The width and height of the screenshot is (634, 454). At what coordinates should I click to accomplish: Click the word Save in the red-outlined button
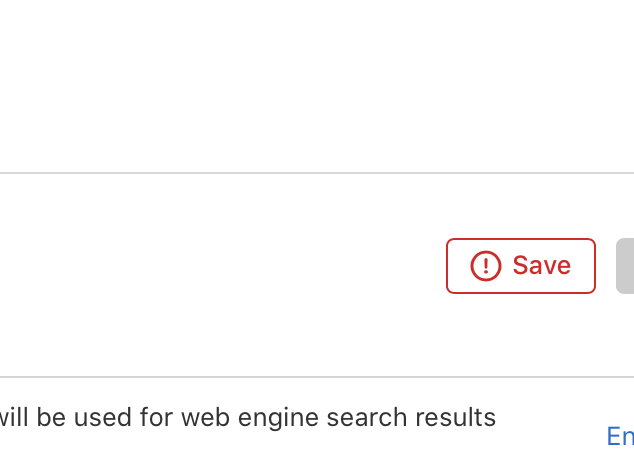pyautogui.click(x=541, y=266)
